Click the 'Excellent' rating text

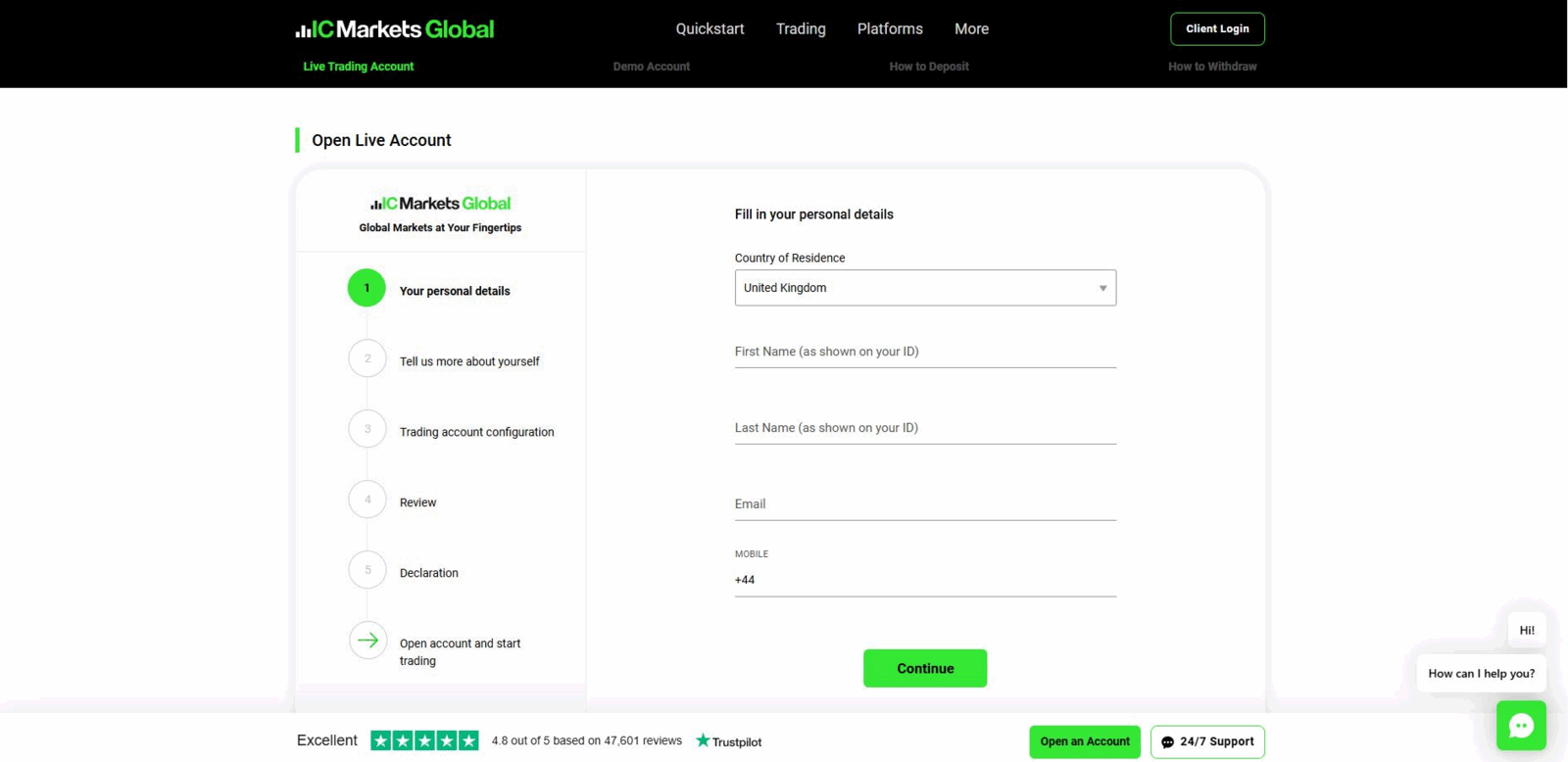(327, 740)
